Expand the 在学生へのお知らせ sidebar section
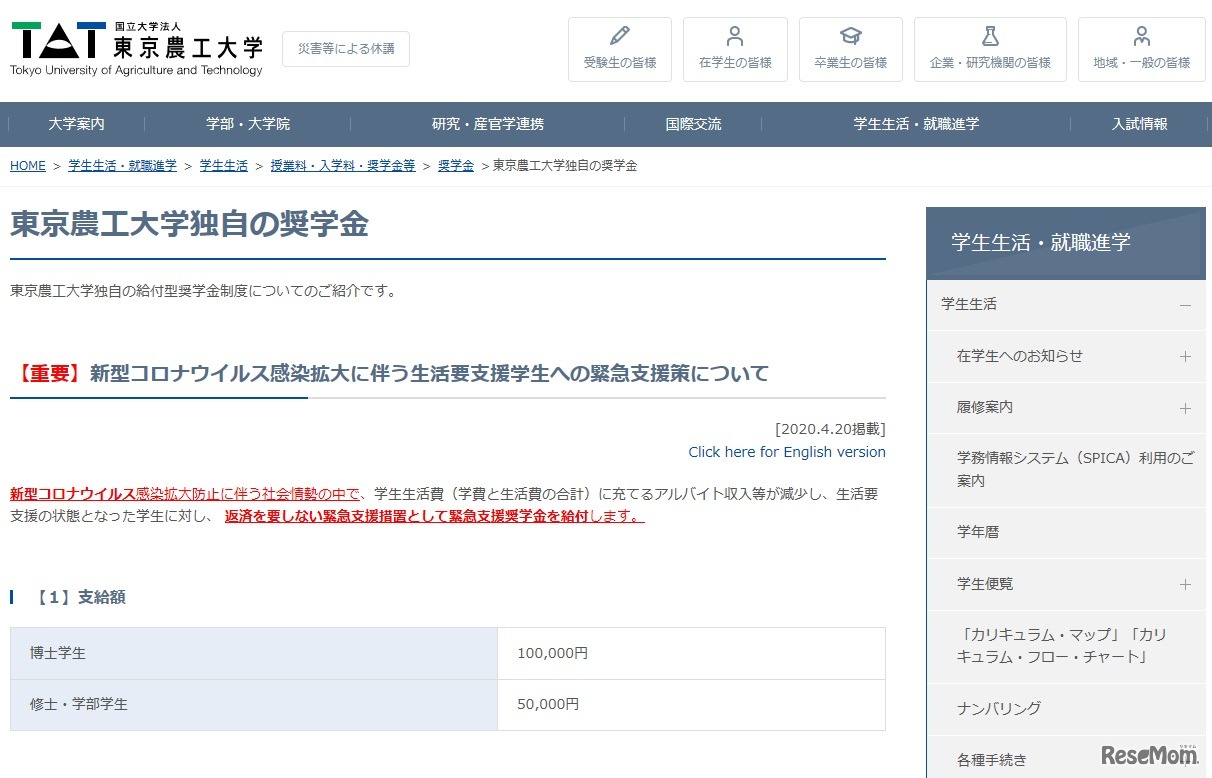 pyautogui.click(x=1185, y=356)
